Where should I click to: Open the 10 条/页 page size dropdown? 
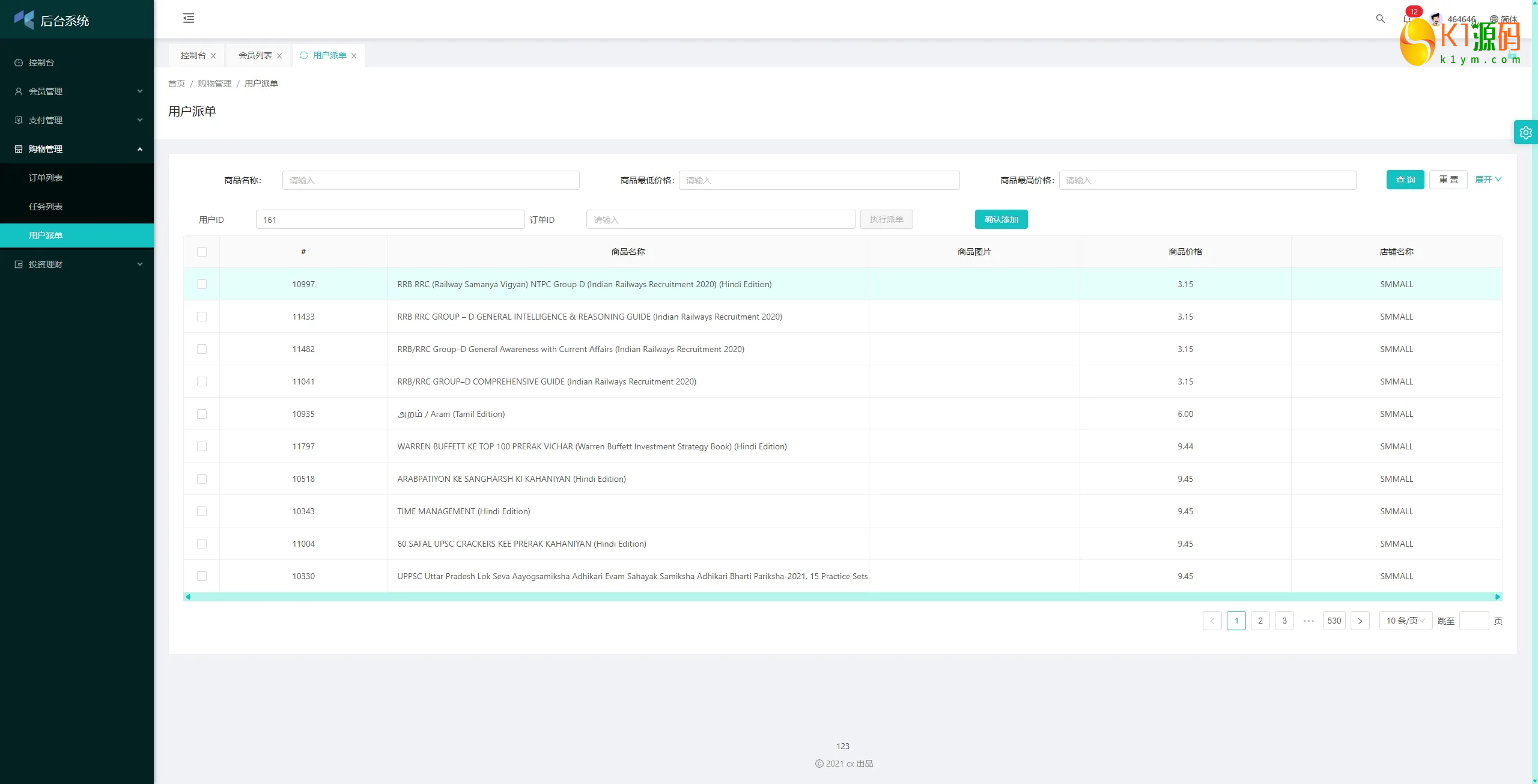1405,621
